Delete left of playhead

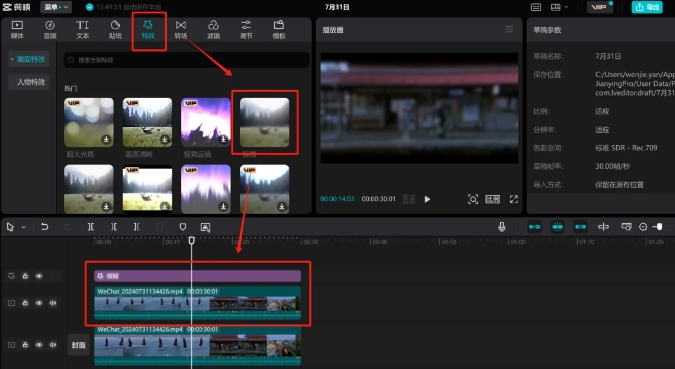(x=114, y=227)
